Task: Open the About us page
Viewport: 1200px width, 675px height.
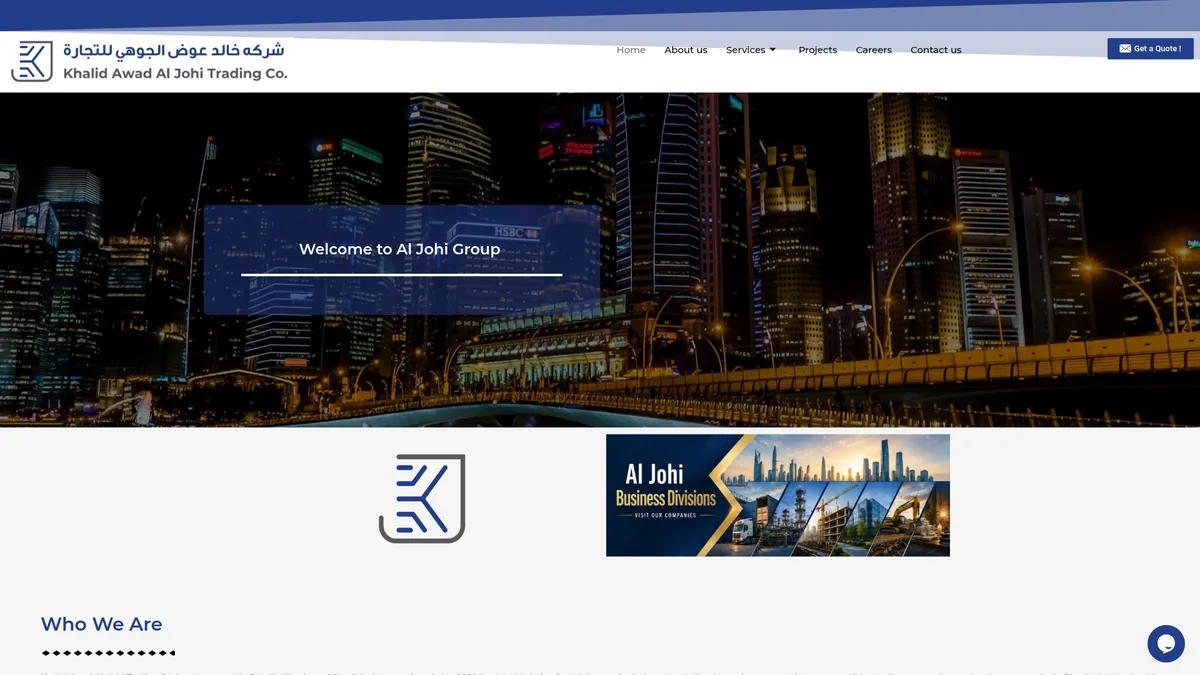Action: point(686,50)
